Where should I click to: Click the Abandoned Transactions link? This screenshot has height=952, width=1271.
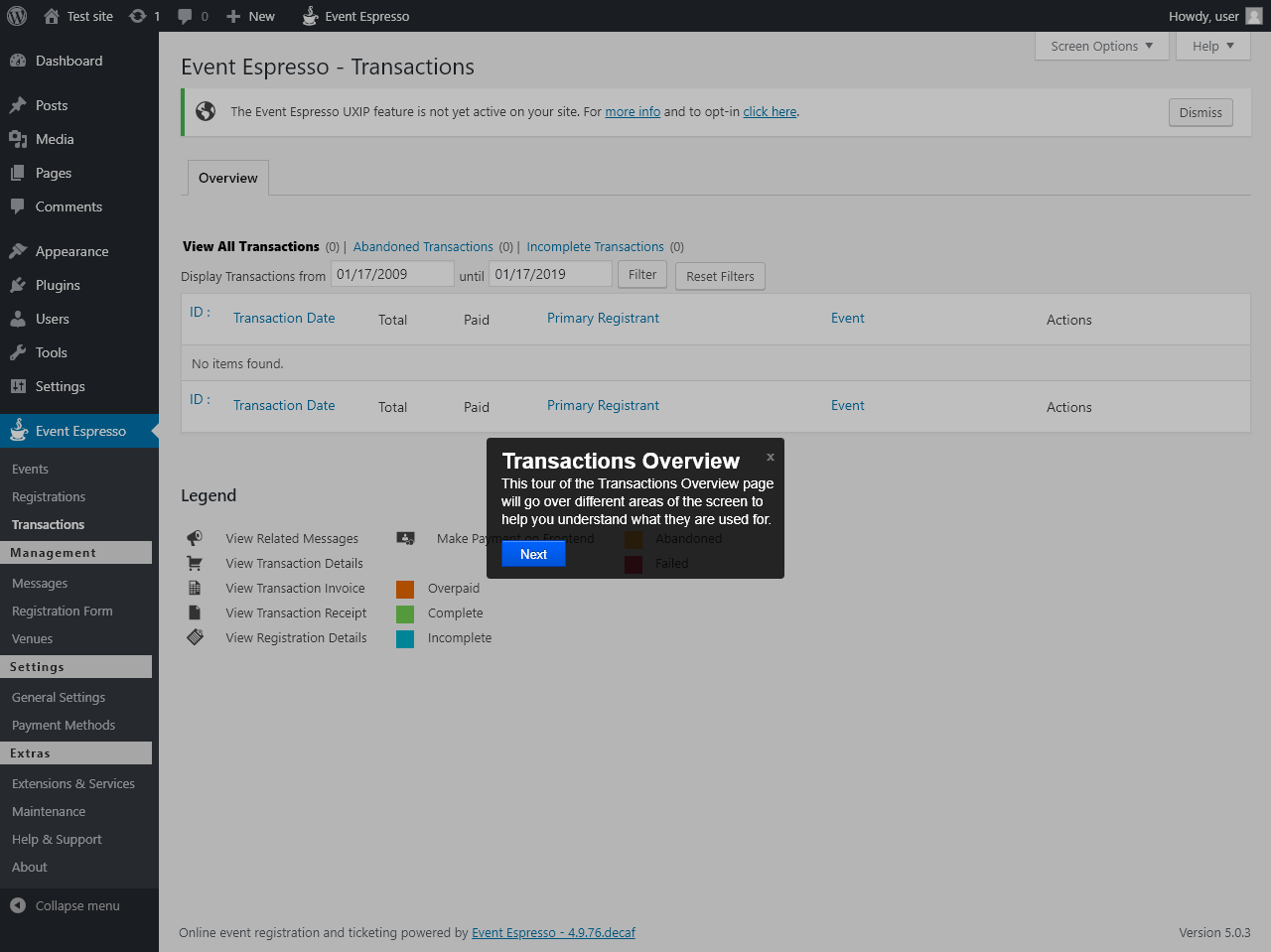pos(423,246)
